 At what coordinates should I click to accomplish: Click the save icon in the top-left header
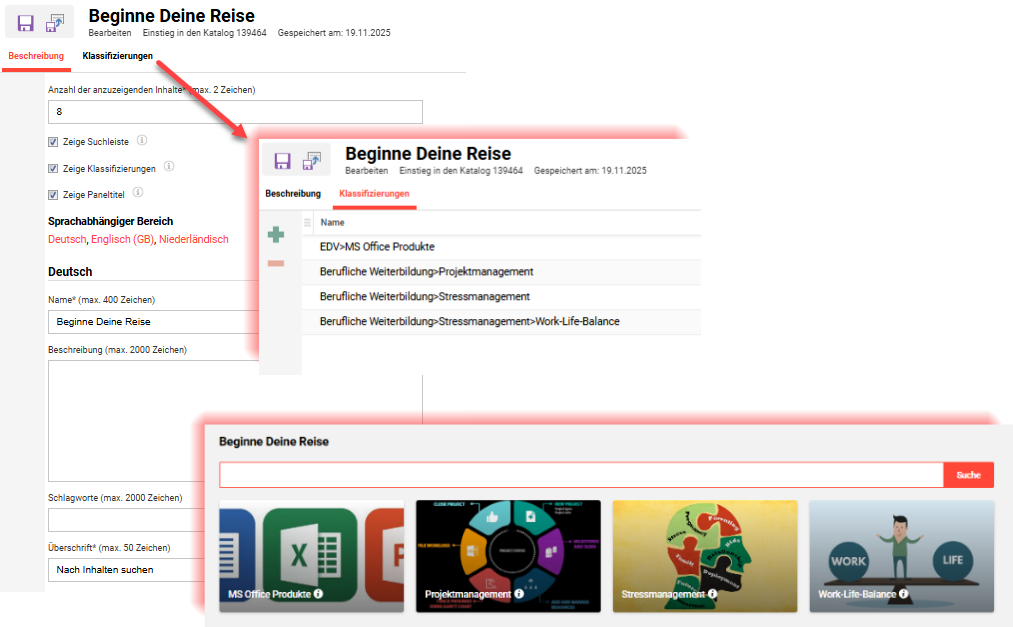[26, 23]
